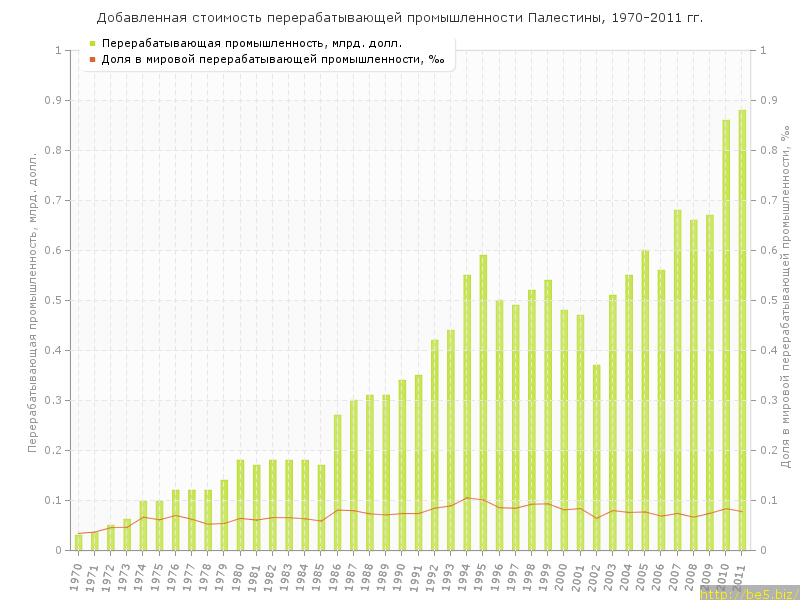The width and height of the screenshot is (800, 600).
Task: Select the 2007 bar
Action: pyautogui.click(x=677, y=380)
